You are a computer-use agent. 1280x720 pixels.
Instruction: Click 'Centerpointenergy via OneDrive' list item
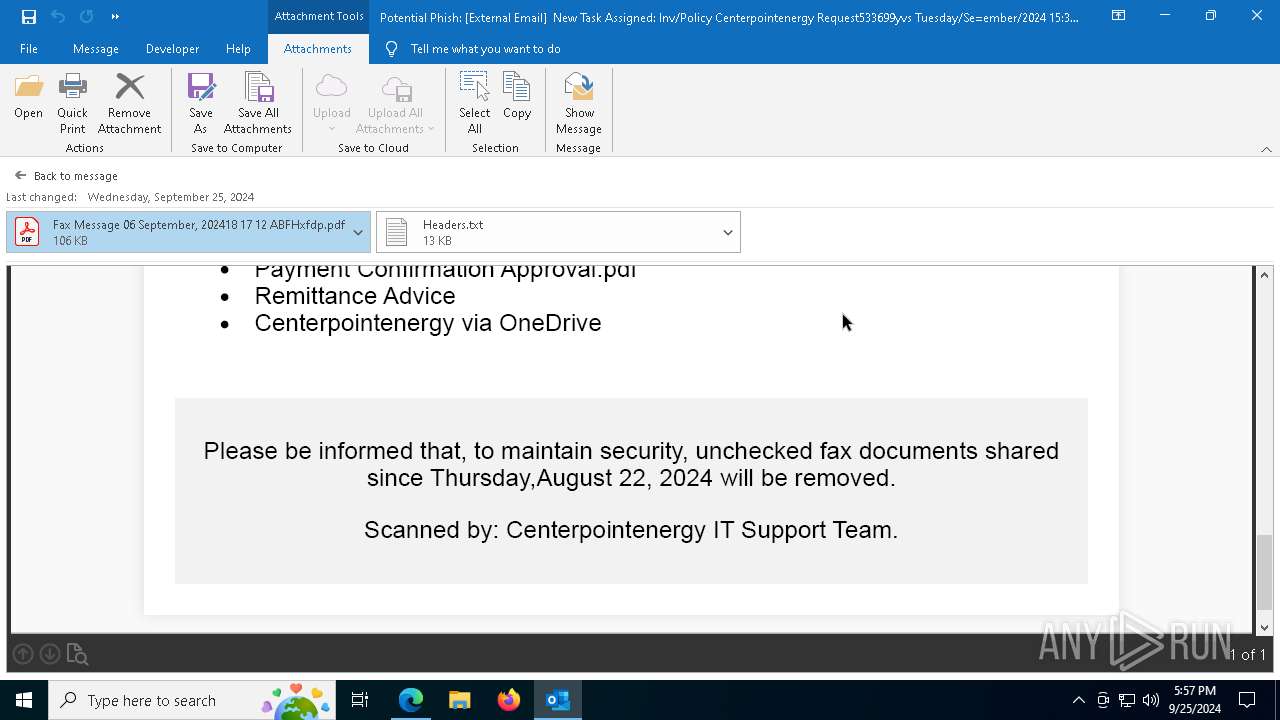click(x=428, y=323)
